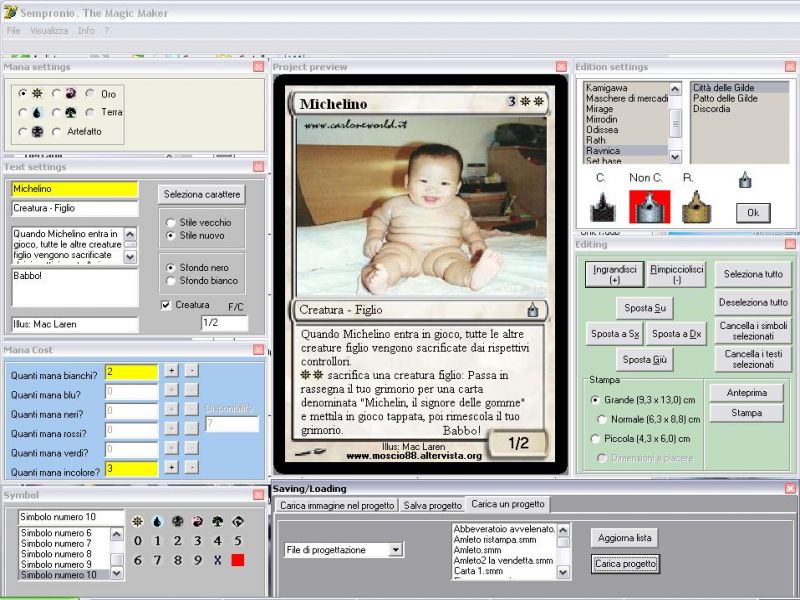Pick the number 6 mana symbol
Viewport: 800px width, 600px height.
pos(137,560)
